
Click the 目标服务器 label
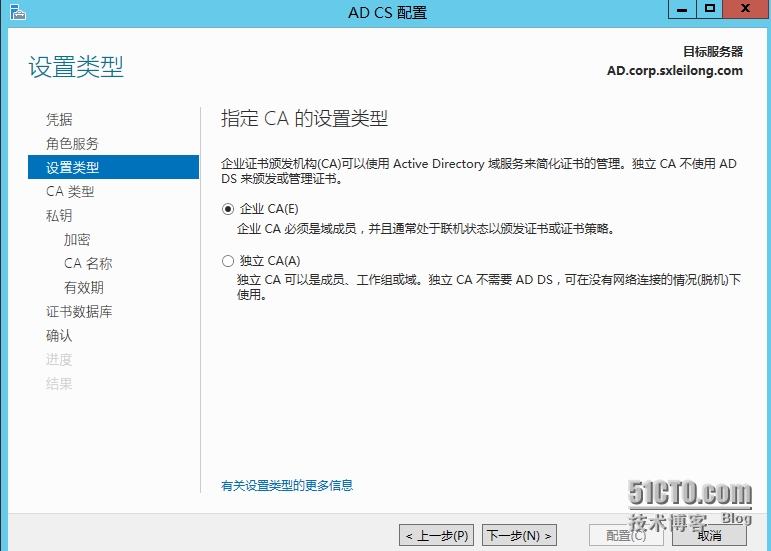point(713,52)
